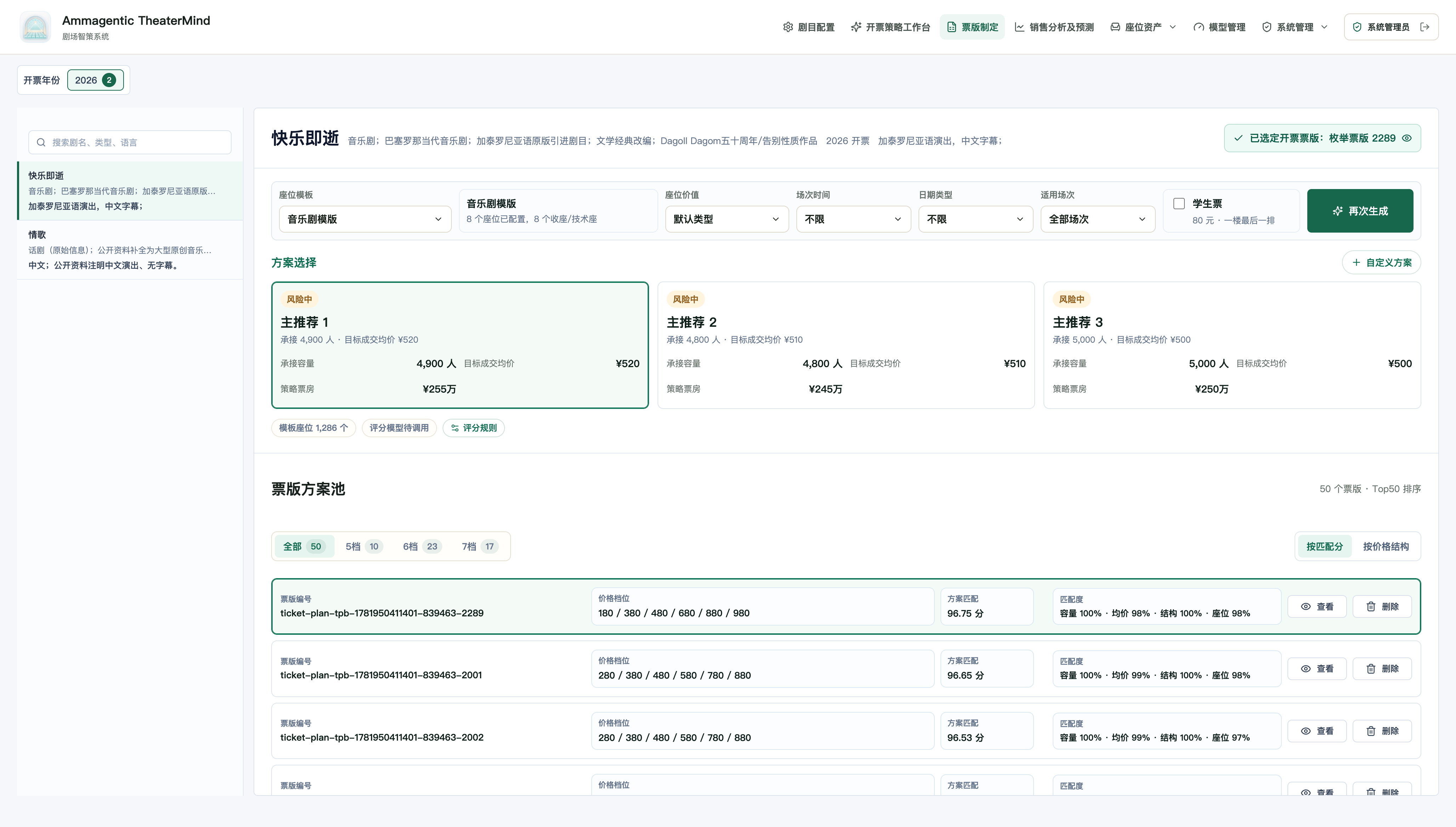Click 查看 in row 2289
The height and width of the screenshot is (827, 1456).
click(1317, 606)
